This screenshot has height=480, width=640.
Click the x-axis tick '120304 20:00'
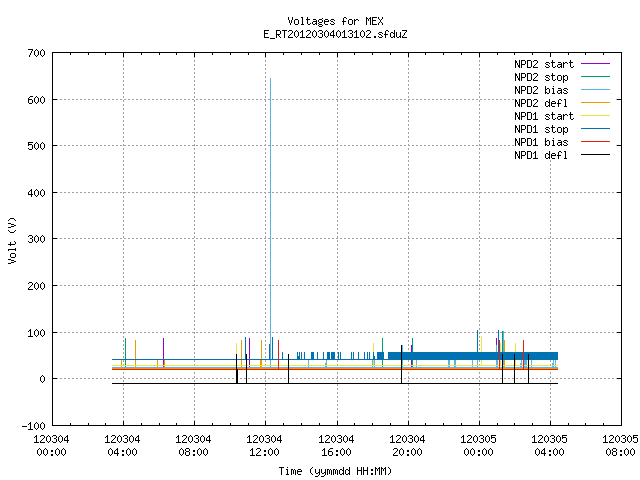[407, 446]
